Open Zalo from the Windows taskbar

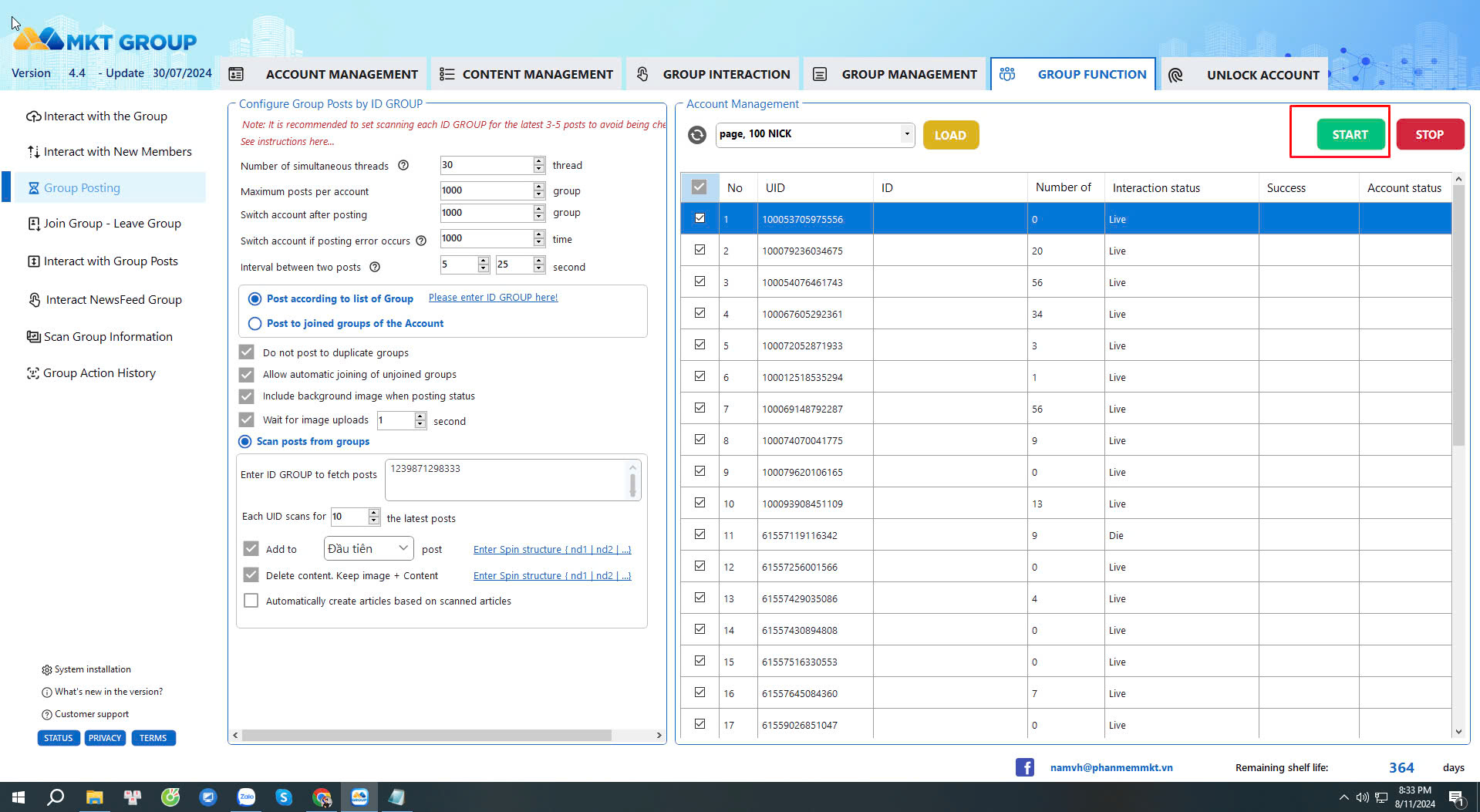coord(246,797)
